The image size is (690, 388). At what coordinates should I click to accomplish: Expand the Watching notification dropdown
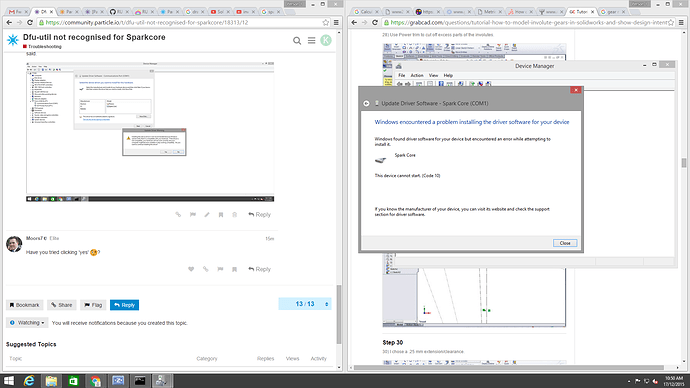(27, 322)
